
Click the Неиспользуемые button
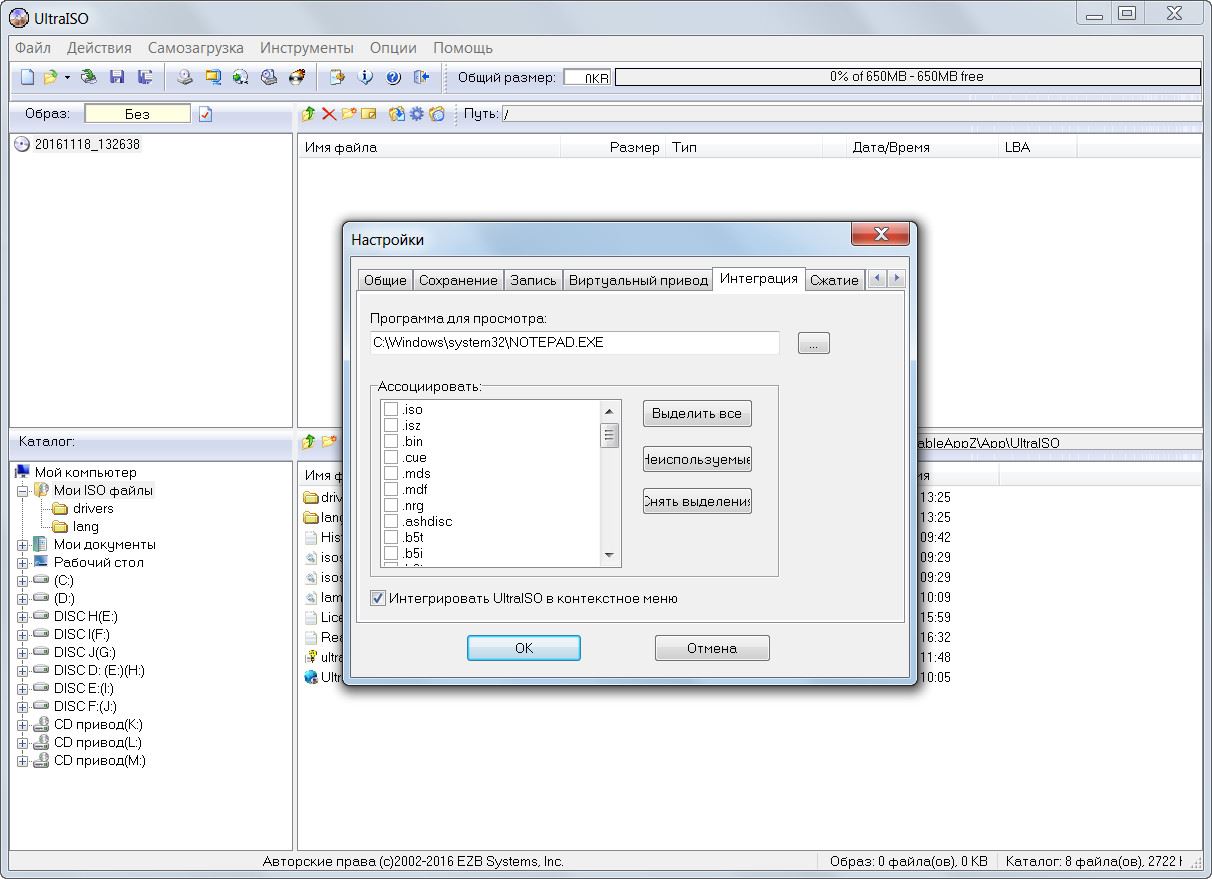tap(697, 459)
